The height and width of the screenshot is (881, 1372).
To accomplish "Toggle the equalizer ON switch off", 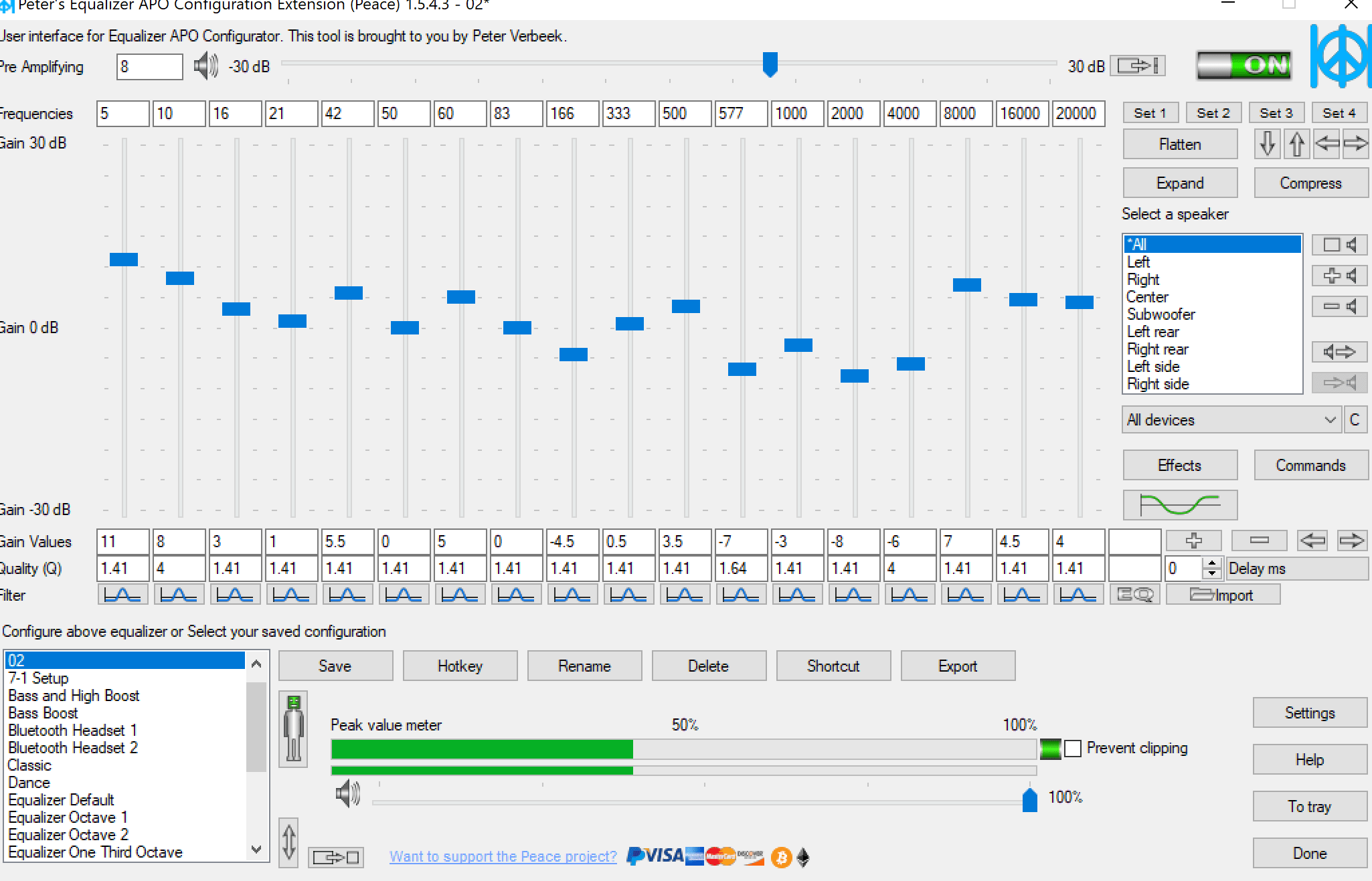I will coord(1244,66).
